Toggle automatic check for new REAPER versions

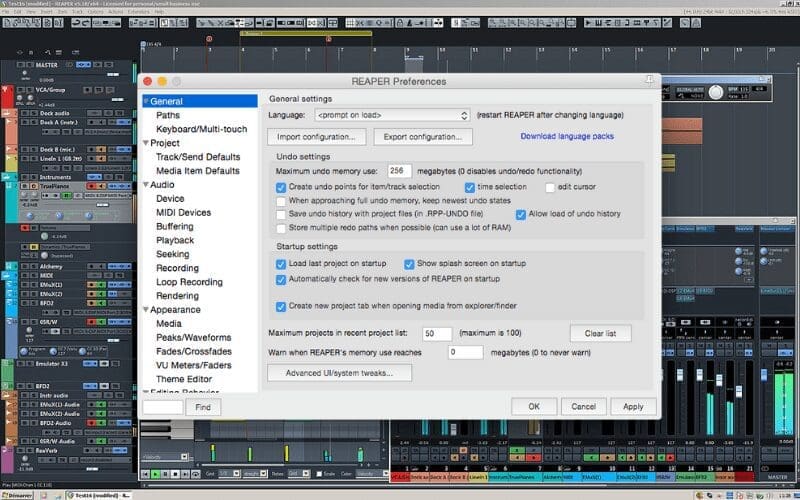[281, 280]
